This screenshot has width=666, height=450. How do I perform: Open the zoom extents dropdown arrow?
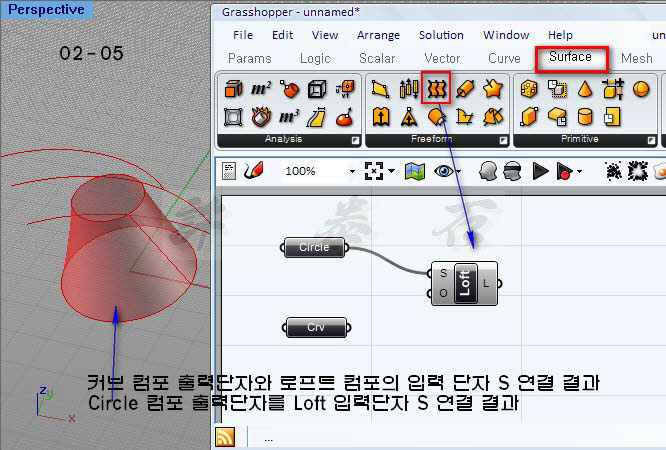pos(391,171)
